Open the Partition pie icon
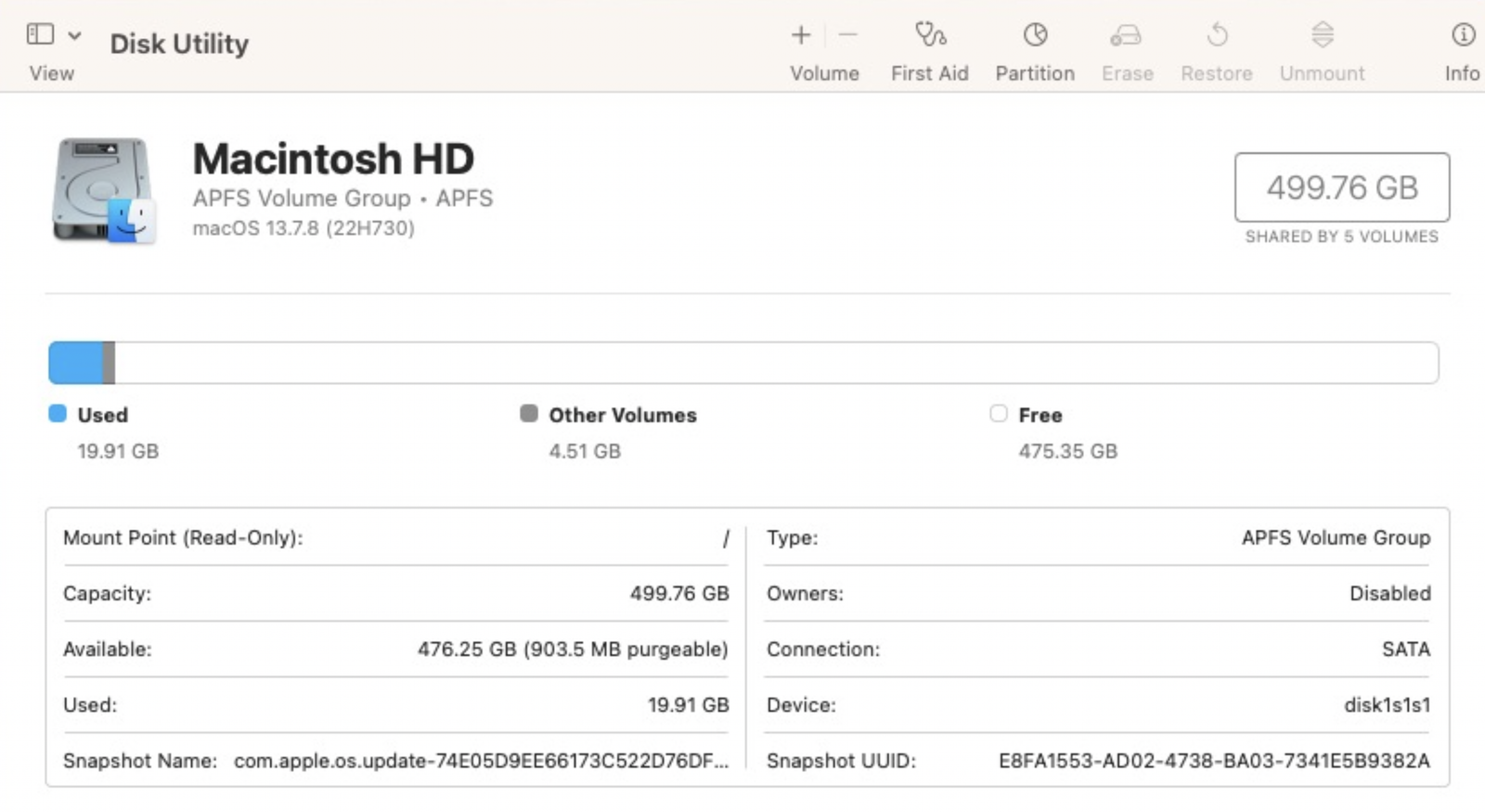 [1035, 35]
